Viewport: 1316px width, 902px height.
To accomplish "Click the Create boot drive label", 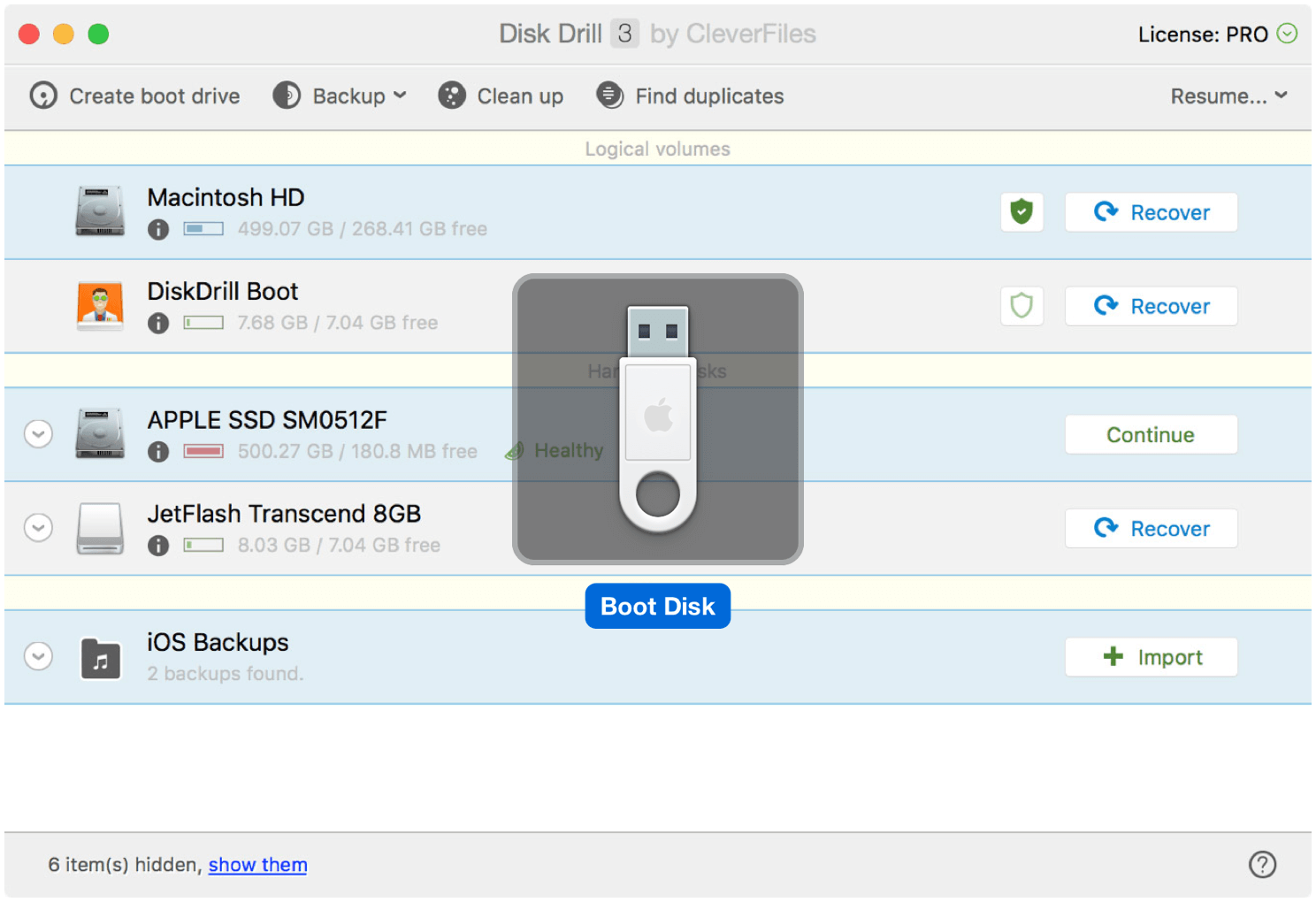I will (x=155, y=96).
